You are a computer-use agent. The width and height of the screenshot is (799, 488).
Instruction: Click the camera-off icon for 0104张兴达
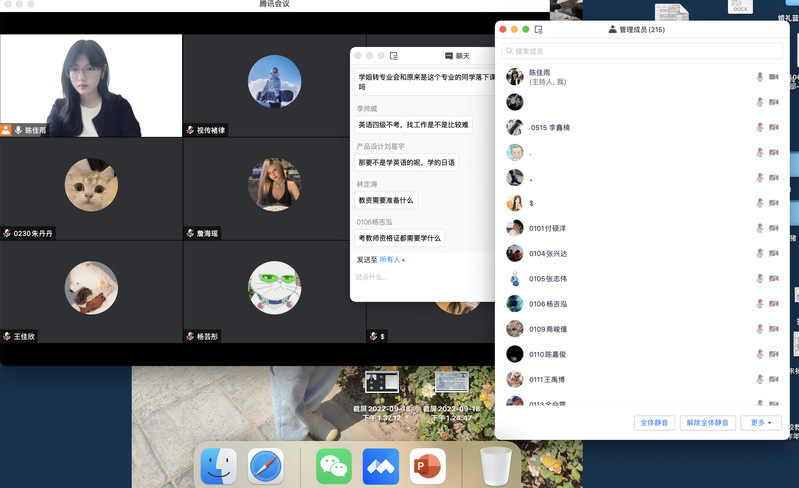pyautogui.click(x=774, y=254)
